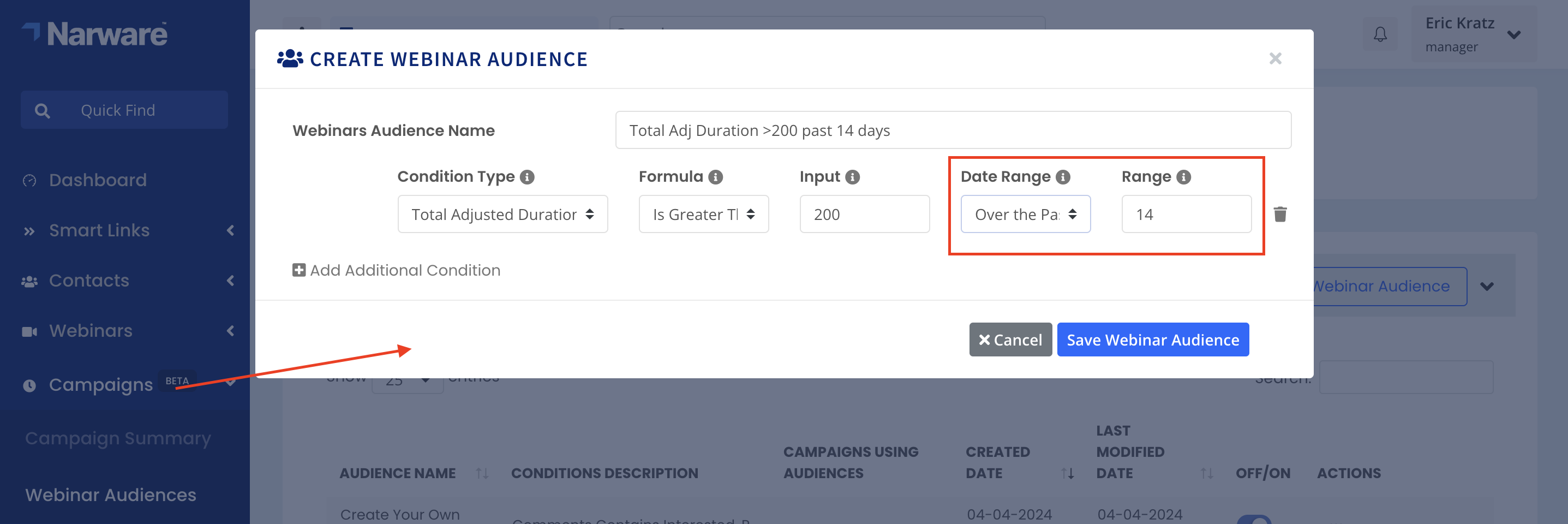Screen dimensions: 1568x524
Task: Open the dropdown arrow beside Webinar Audience button
Action: coord(1487,287)
